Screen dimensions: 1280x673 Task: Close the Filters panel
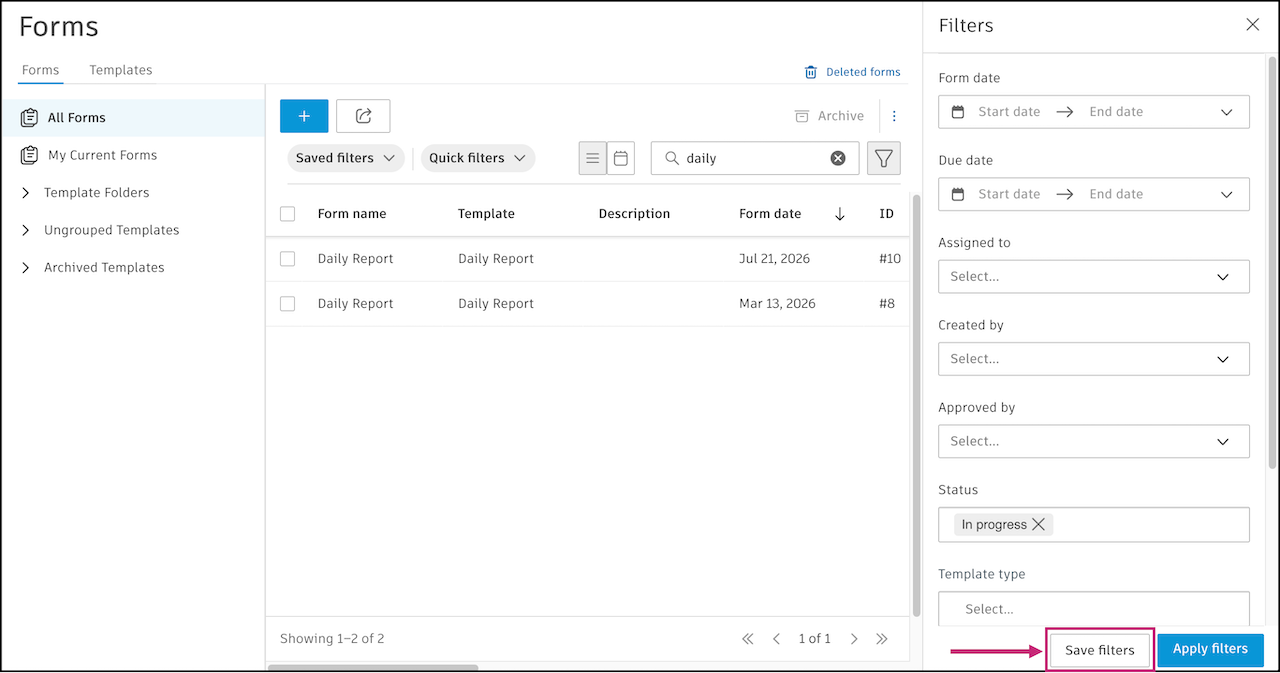(x=1252, y=25)
